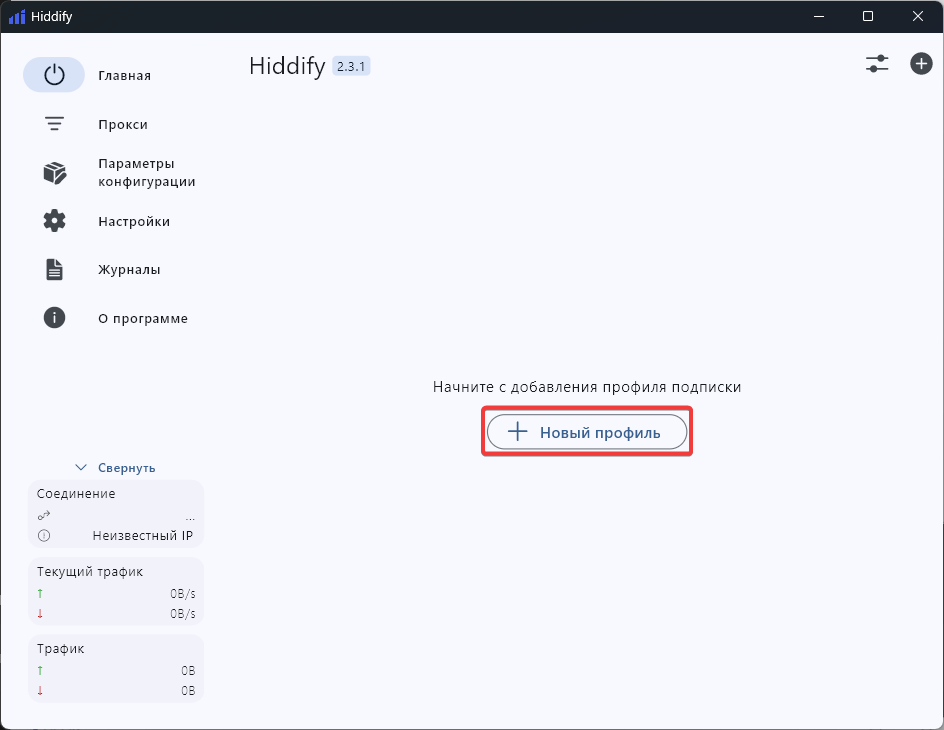Click the Hiddify logo in title bar
Screen dimensions: 944x730
coord(17,16)
